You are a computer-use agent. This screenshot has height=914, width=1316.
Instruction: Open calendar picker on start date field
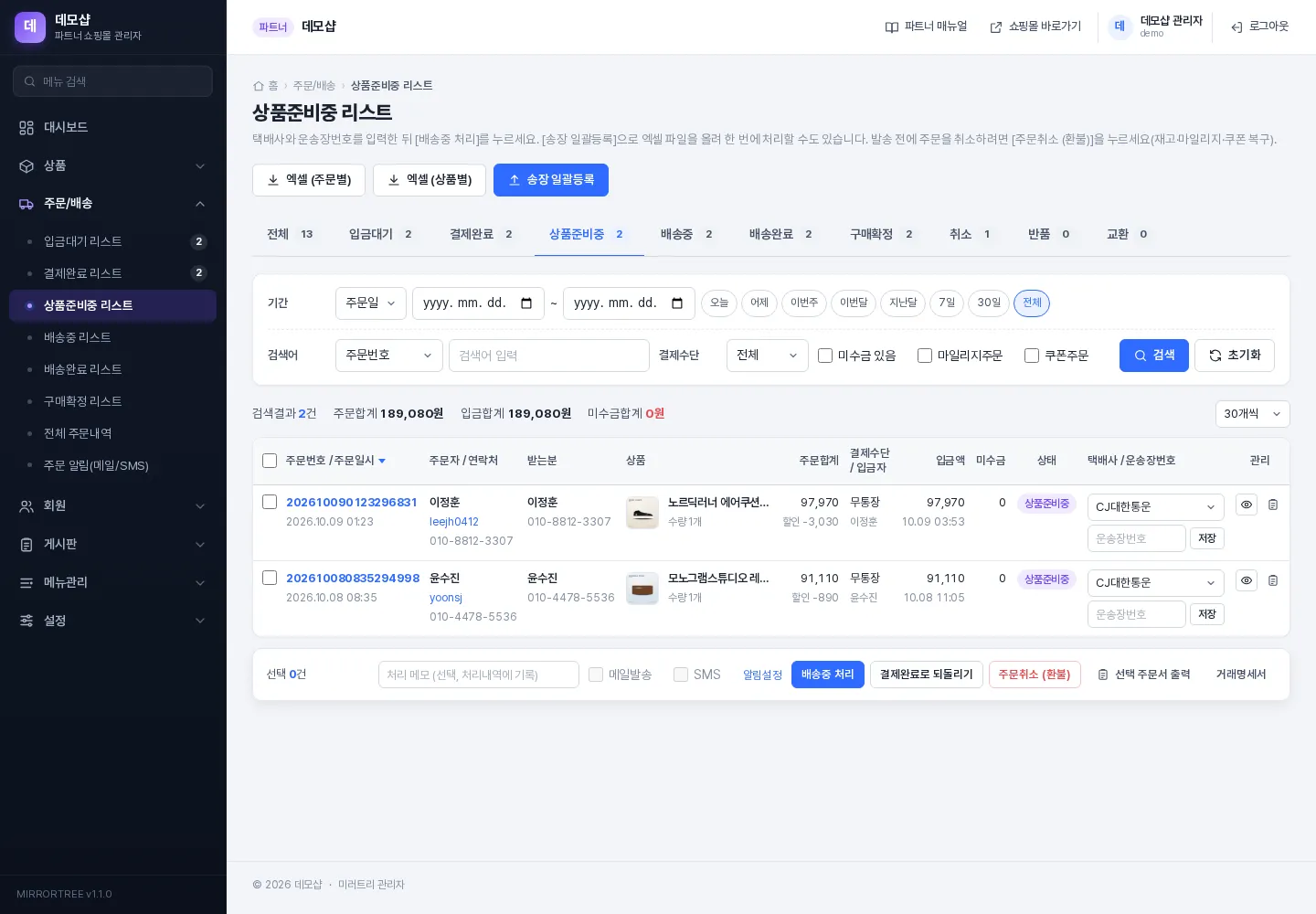click(x=526, y=303)
